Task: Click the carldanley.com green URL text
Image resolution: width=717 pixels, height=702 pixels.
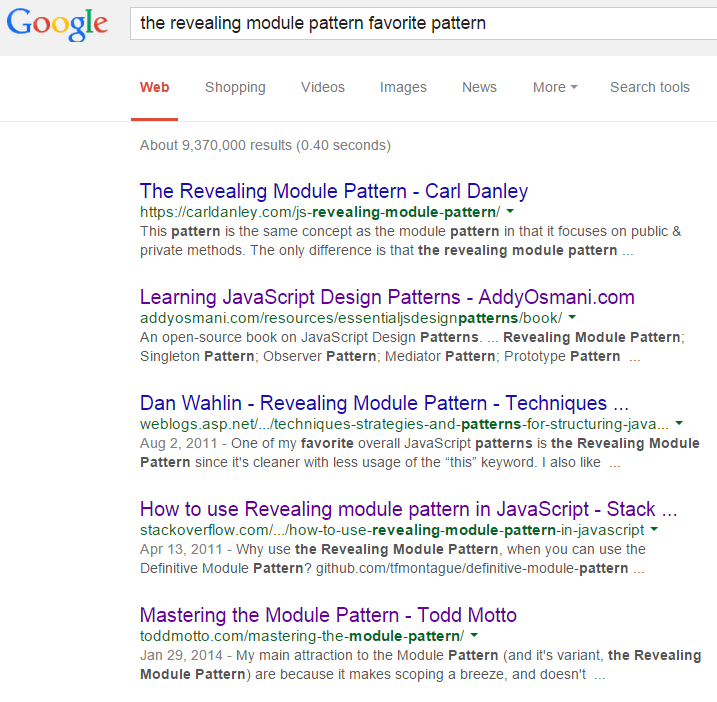Action: point(320,212)
